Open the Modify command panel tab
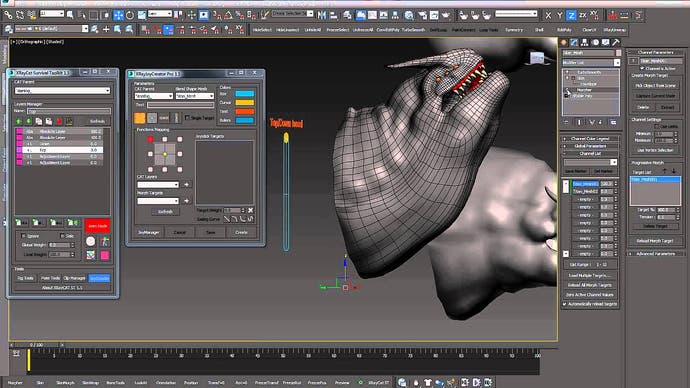 (574, 43)
